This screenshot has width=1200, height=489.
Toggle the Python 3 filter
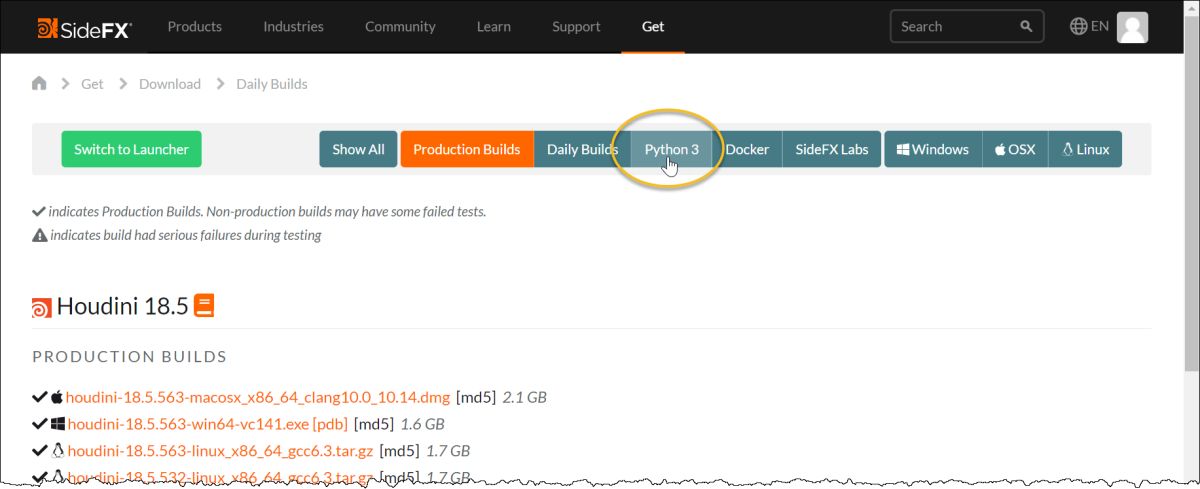coord(671,149)
